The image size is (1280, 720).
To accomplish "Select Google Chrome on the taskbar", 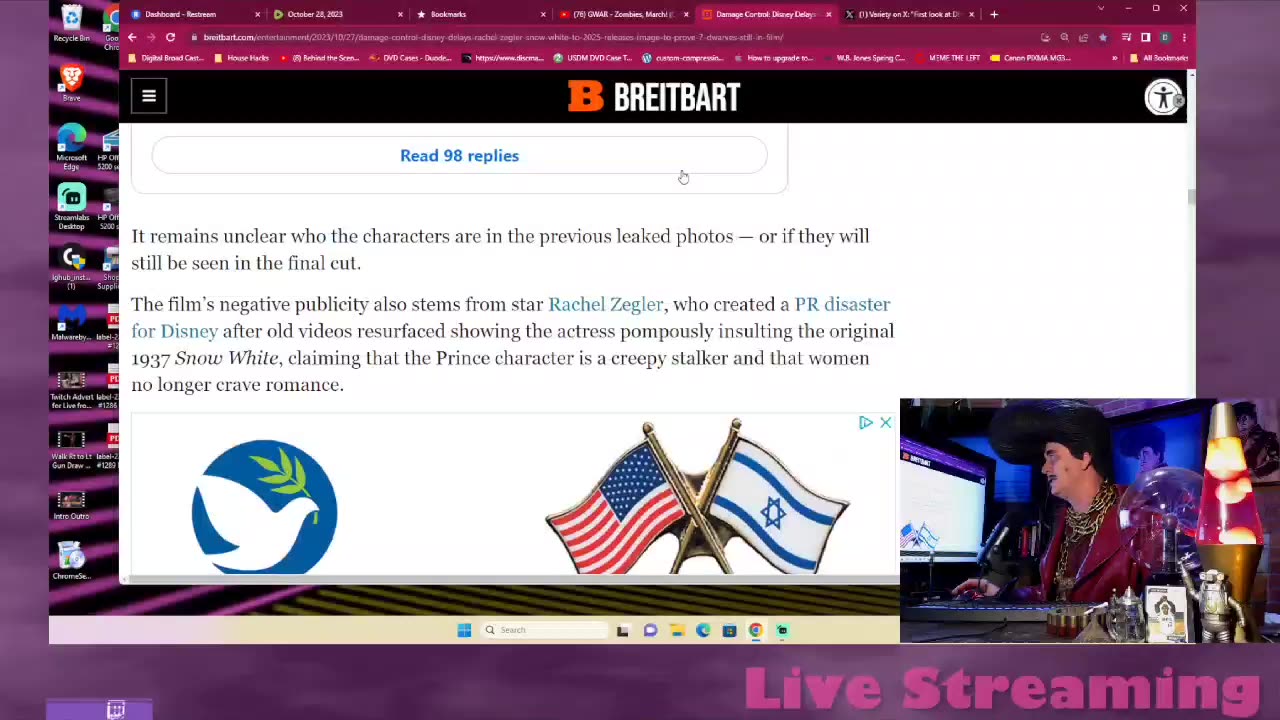I will click(x=755, y=630).
